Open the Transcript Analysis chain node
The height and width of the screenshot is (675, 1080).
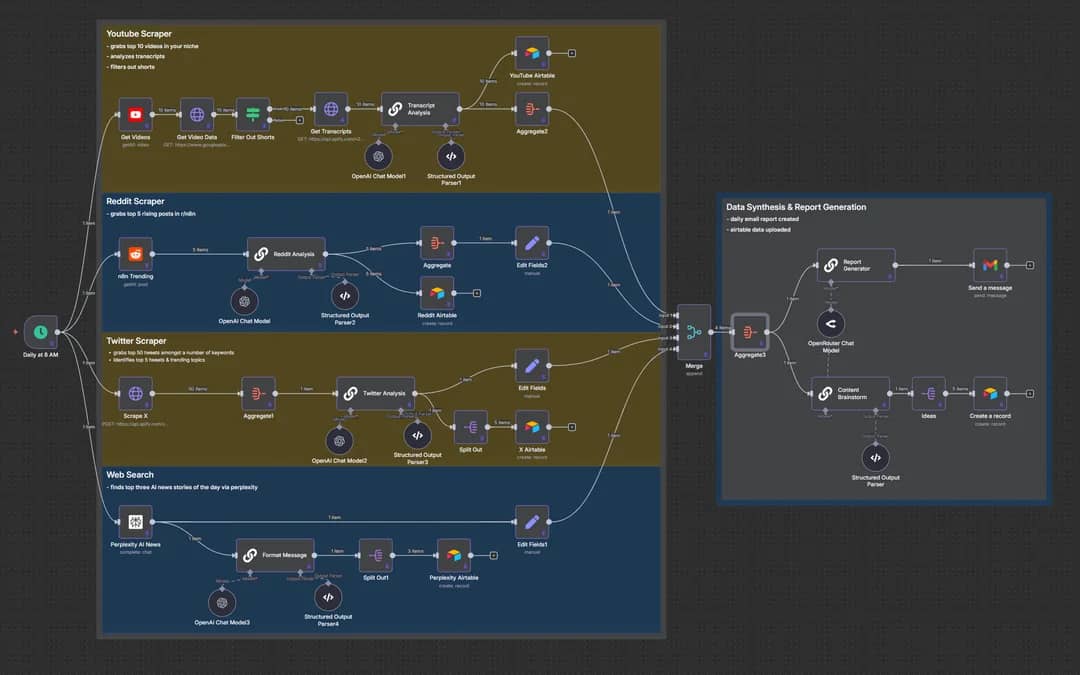pos(419,109)
